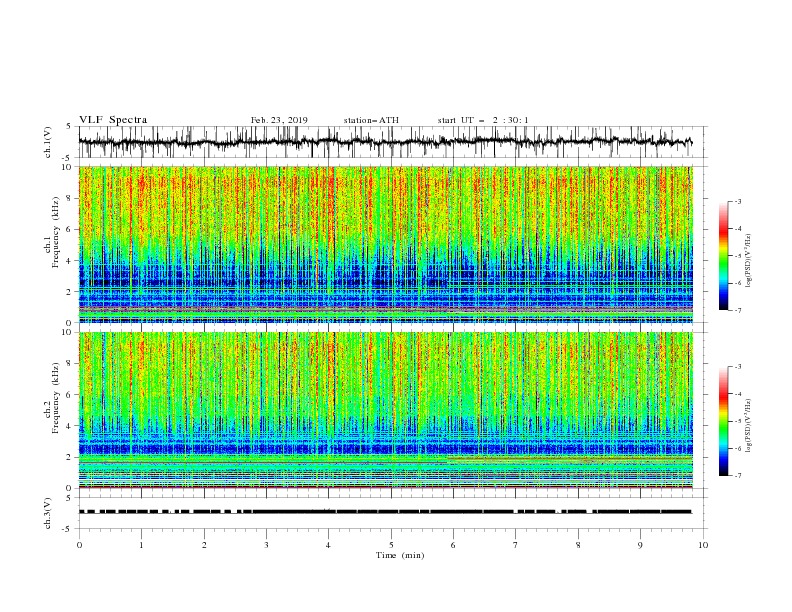Click the ch.3 black status bar trace

click(385, 512)
